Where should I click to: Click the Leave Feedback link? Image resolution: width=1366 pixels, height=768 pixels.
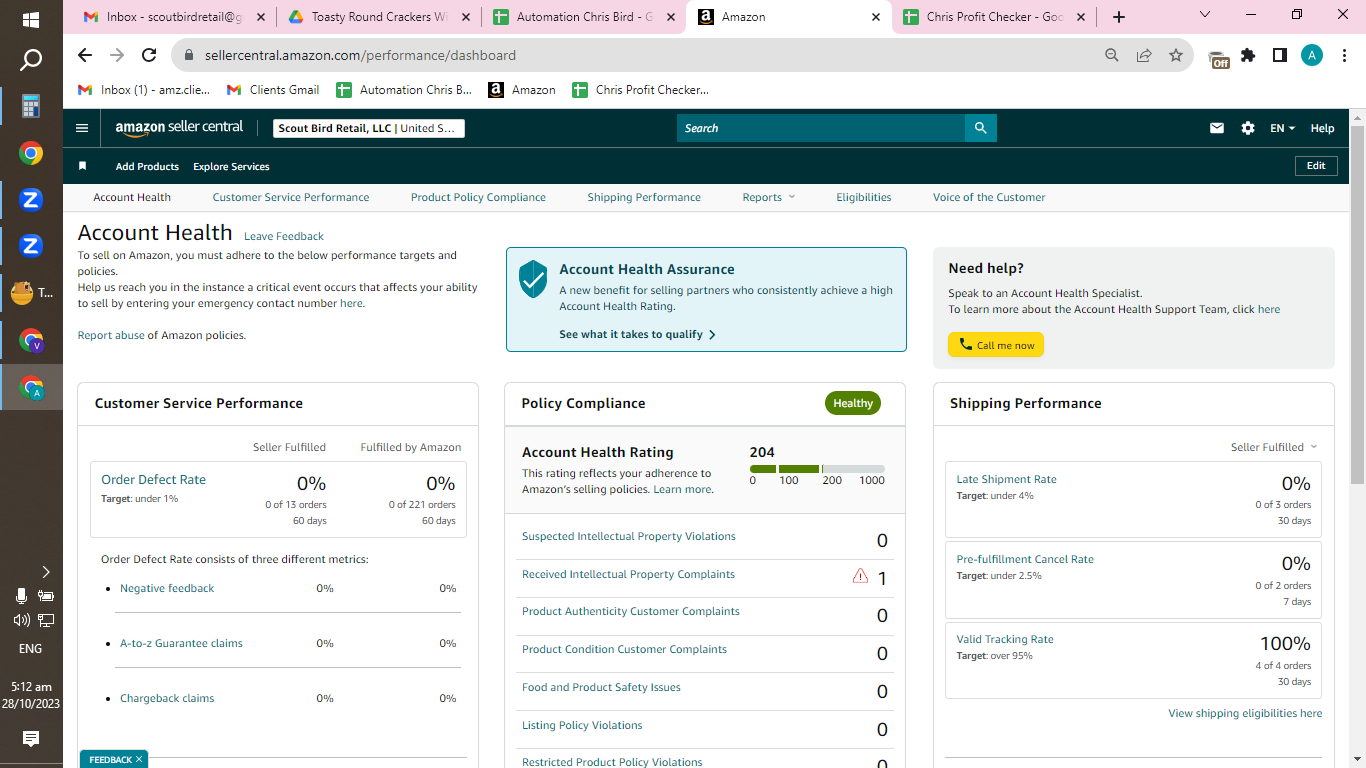pos(284,236)
